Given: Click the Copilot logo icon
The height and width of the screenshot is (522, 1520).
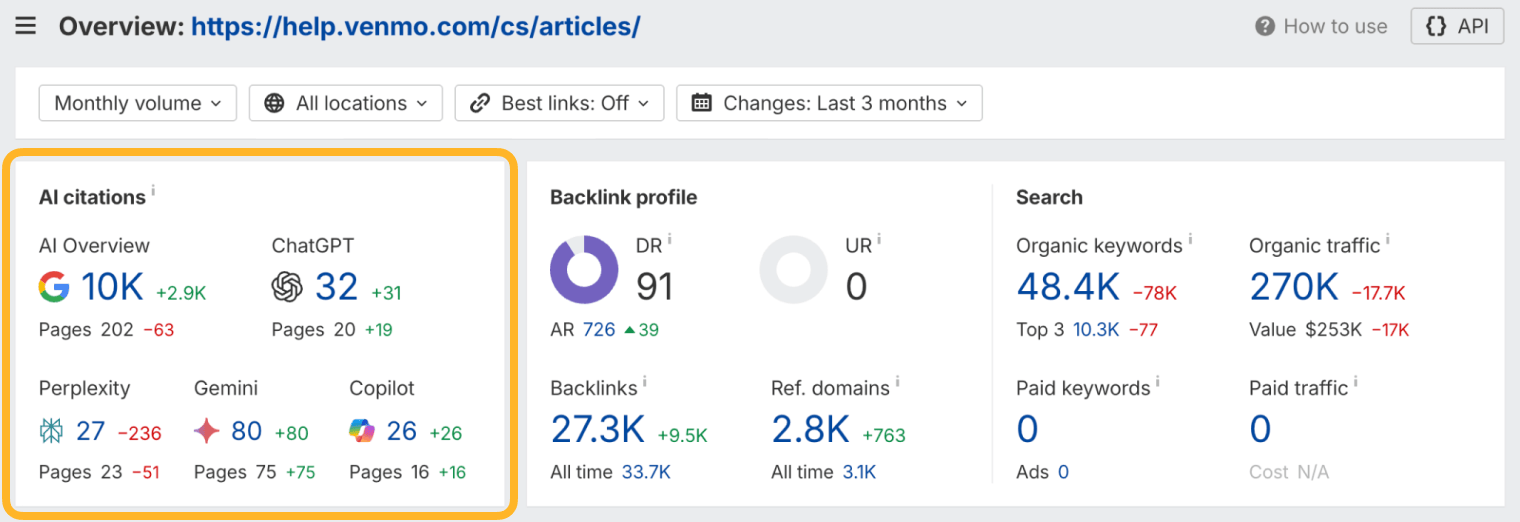Looking at the screenshot, I should point(362,431).
